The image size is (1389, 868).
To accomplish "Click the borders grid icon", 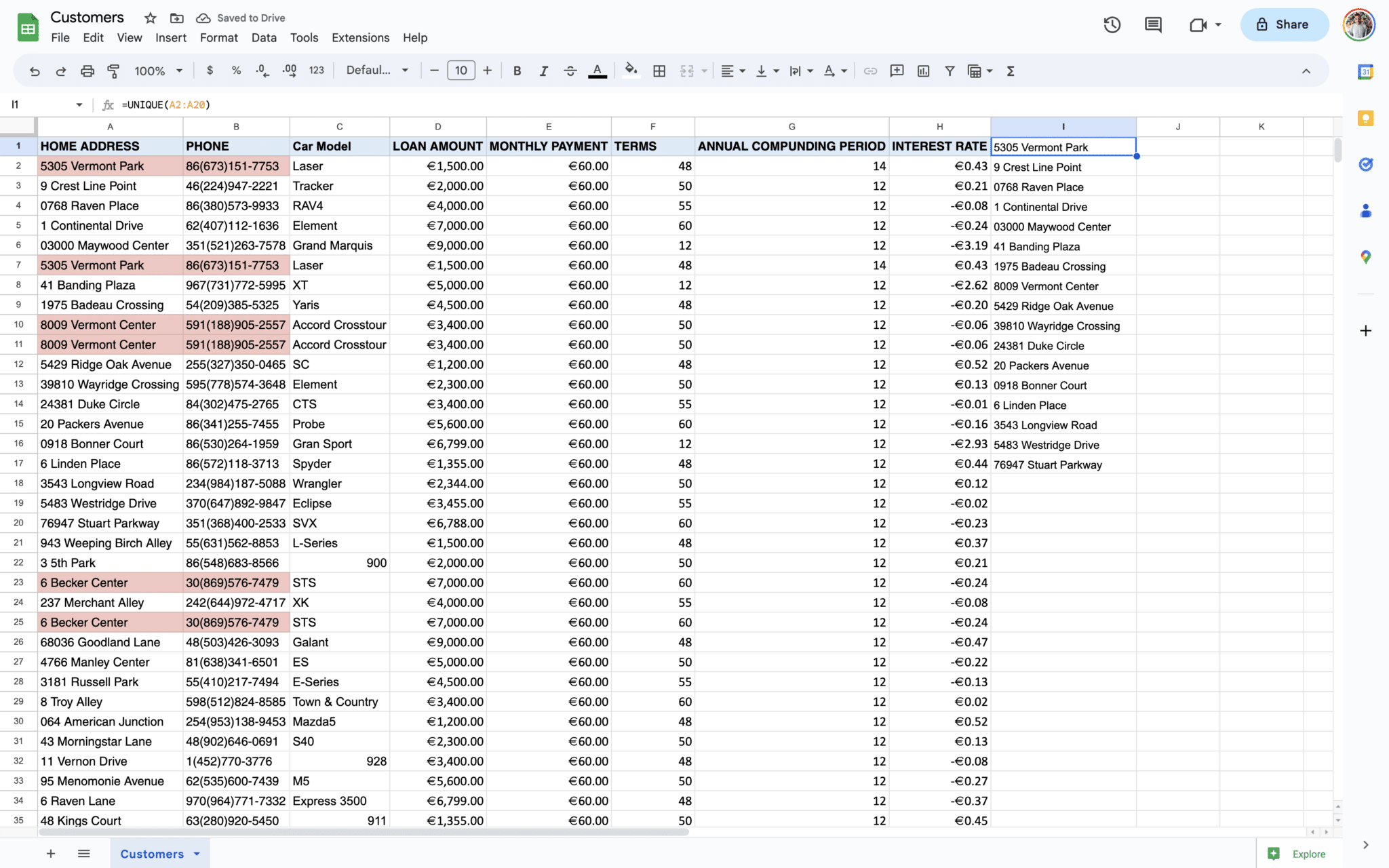I will click(659, 71).
